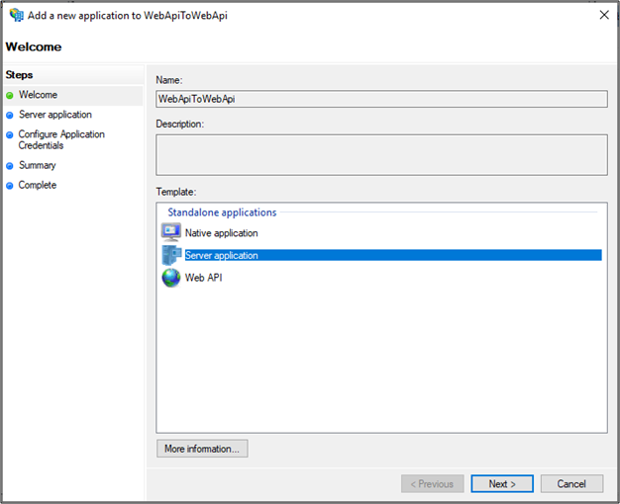The width and height of the screenshot is (620, 504).
Task: Click the Standalone applications group header
Action: [222, 212]
